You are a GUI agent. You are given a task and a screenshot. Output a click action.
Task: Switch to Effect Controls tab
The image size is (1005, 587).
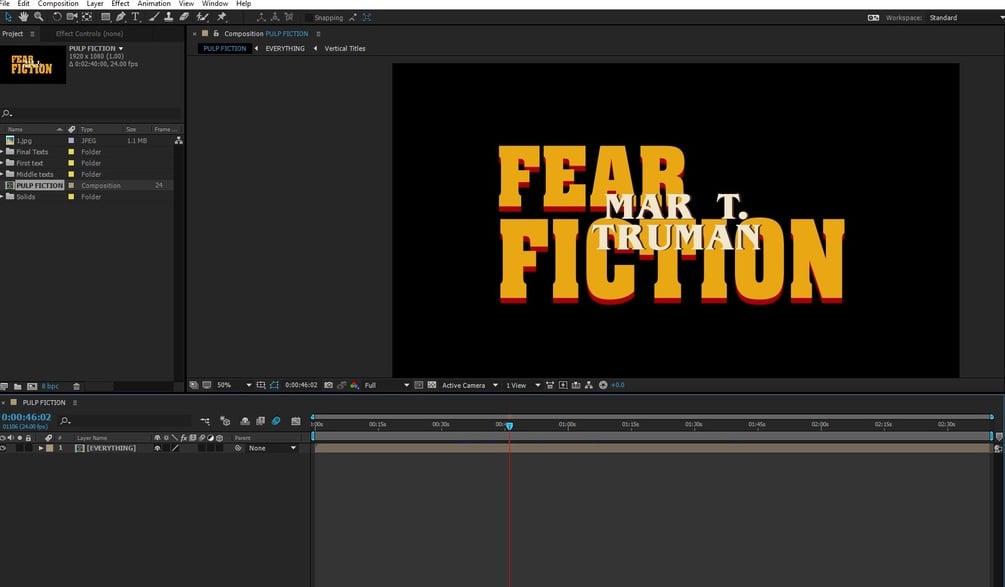coord(89,33)
